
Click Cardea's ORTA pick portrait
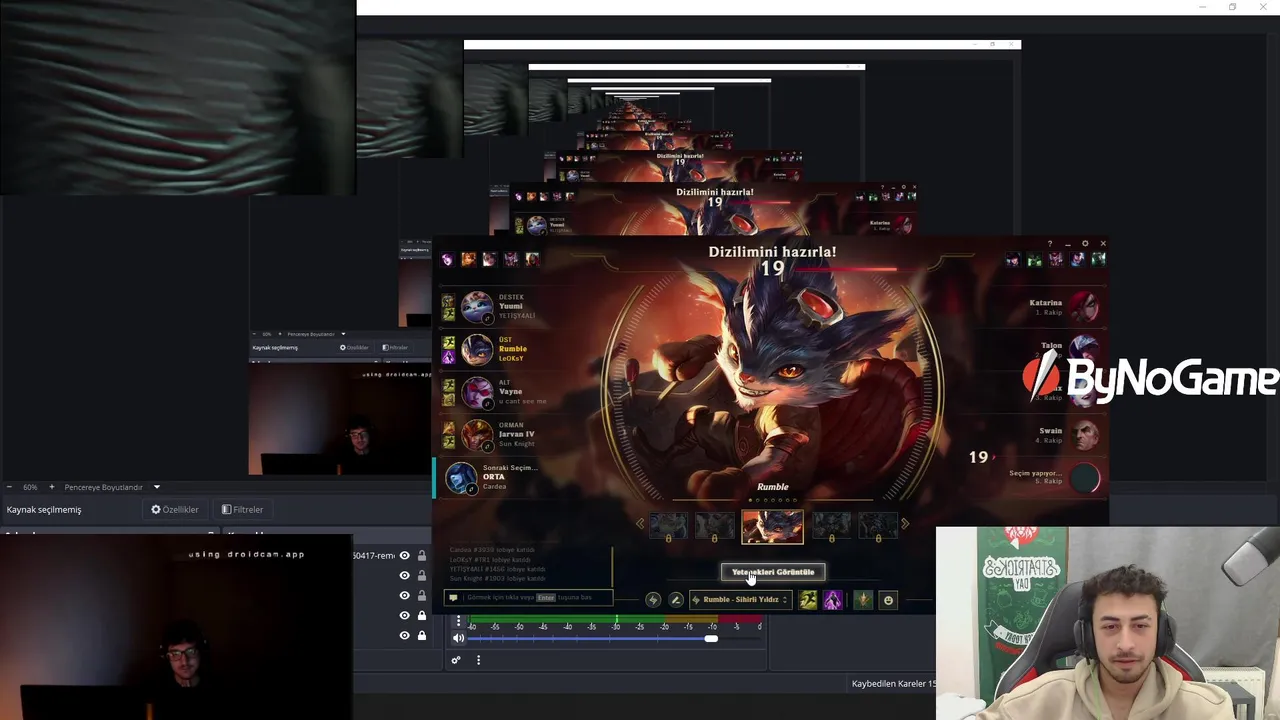[461, 477]
